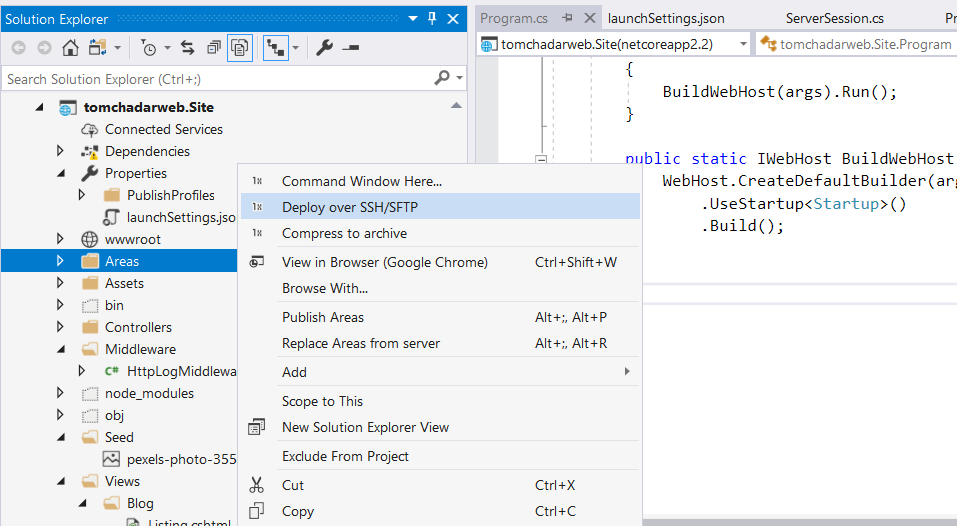Viewport: 957px width, 526px height.
Task: Click the Back navigation arrow in Solution Explorer
Action: (x=18, y=47)
